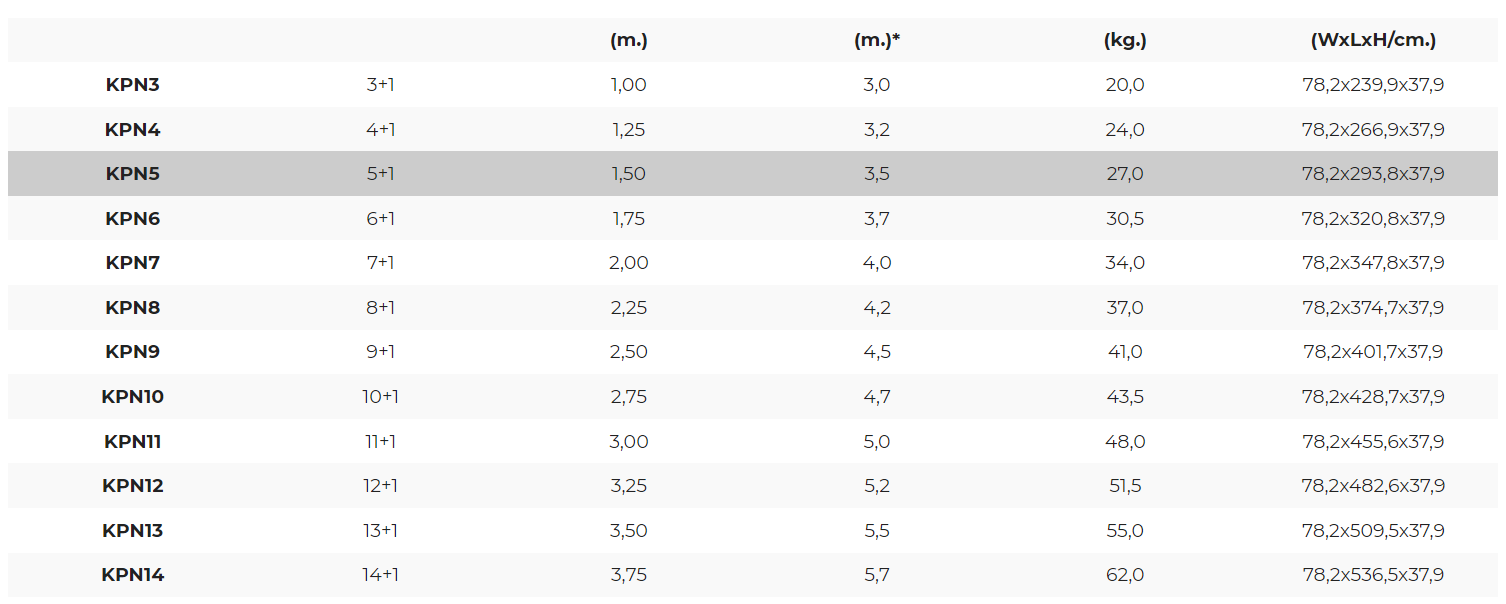Select the 62,0 weight cell for KPN14

click(1125, 575)
